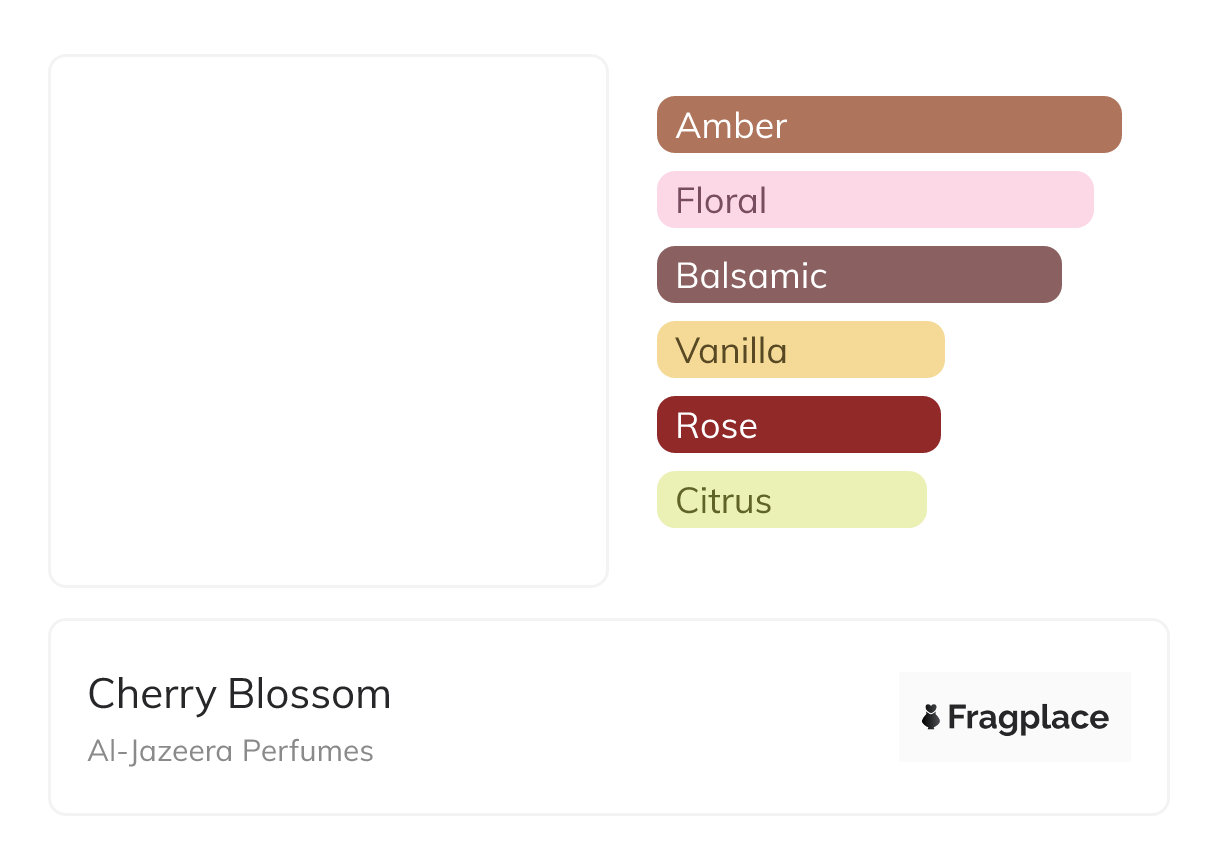
Task: Click the Fragplace perfume bottle icon
Action: click(x=931, y=717)
